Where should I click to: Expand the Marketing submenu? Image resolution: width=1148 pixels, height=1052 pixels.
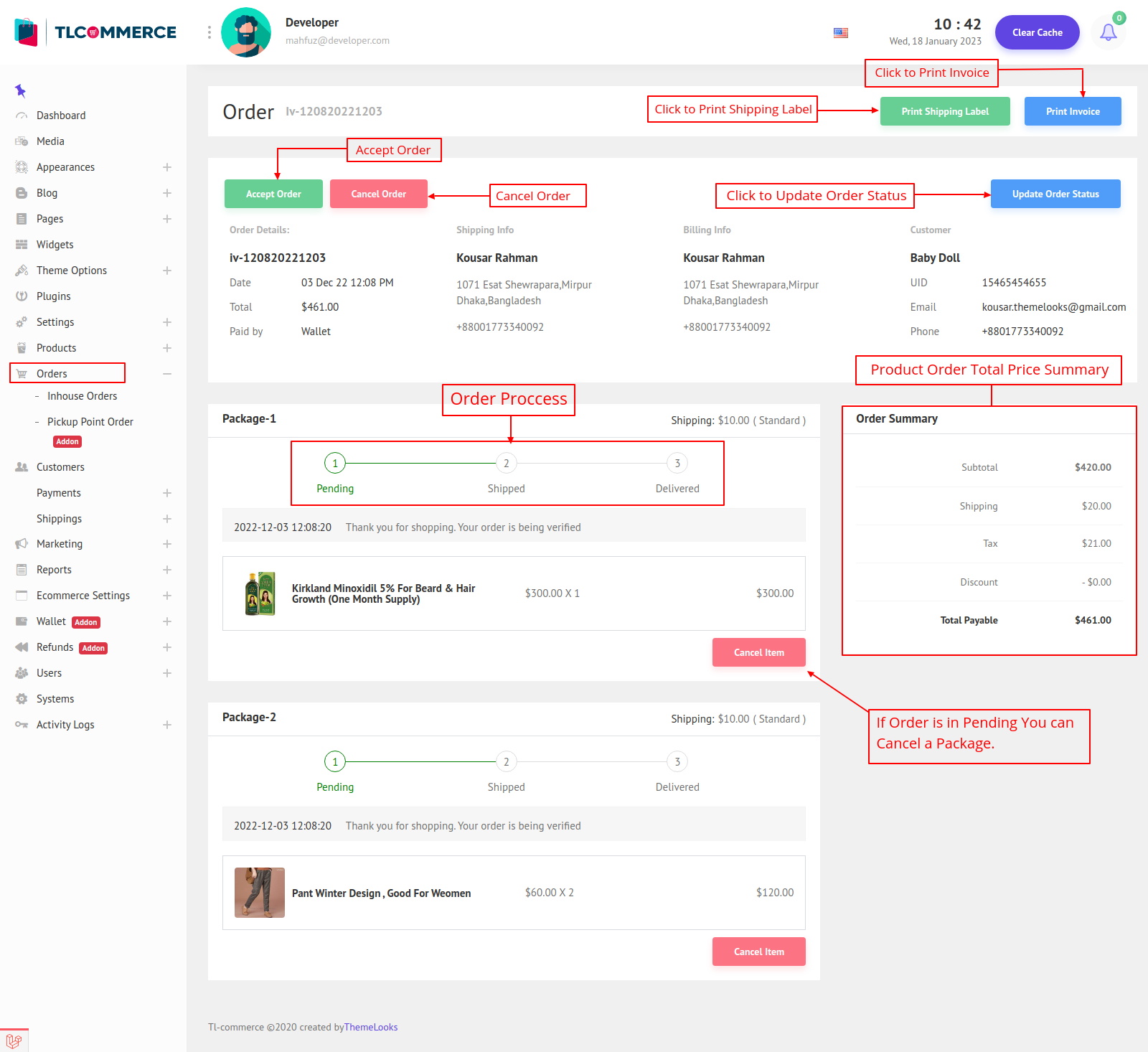tap(166, 544)
